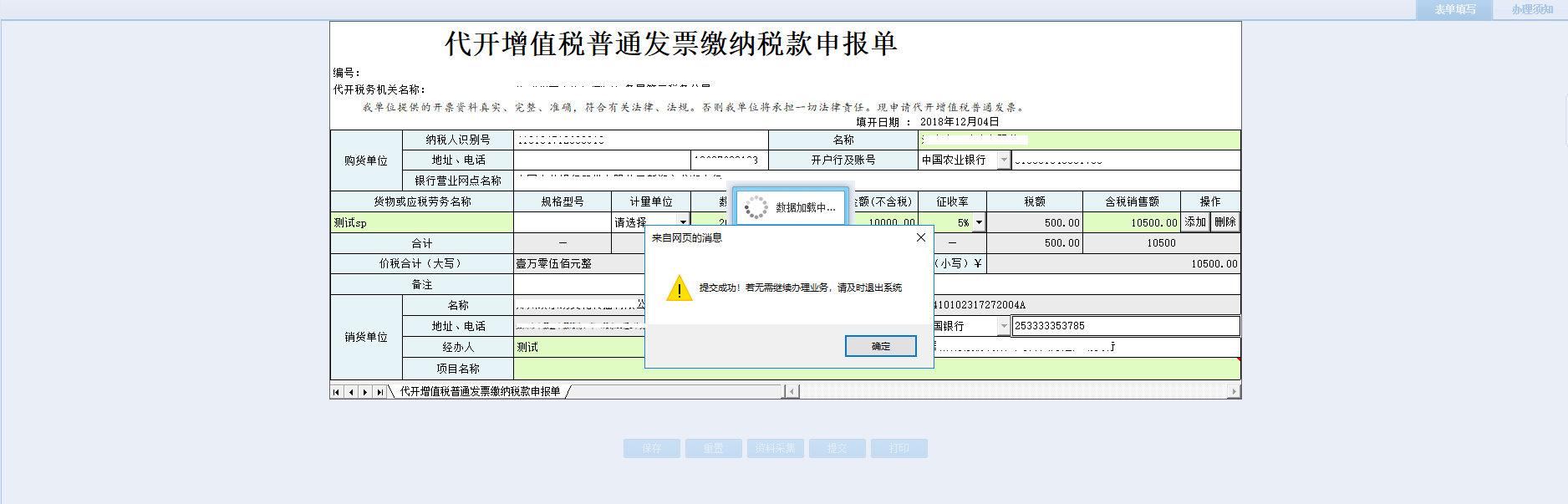Viewport: 1568px width, 504px height.
Task: Expand the 征收率 5% dropdown
Action: [x=979, y=223]
